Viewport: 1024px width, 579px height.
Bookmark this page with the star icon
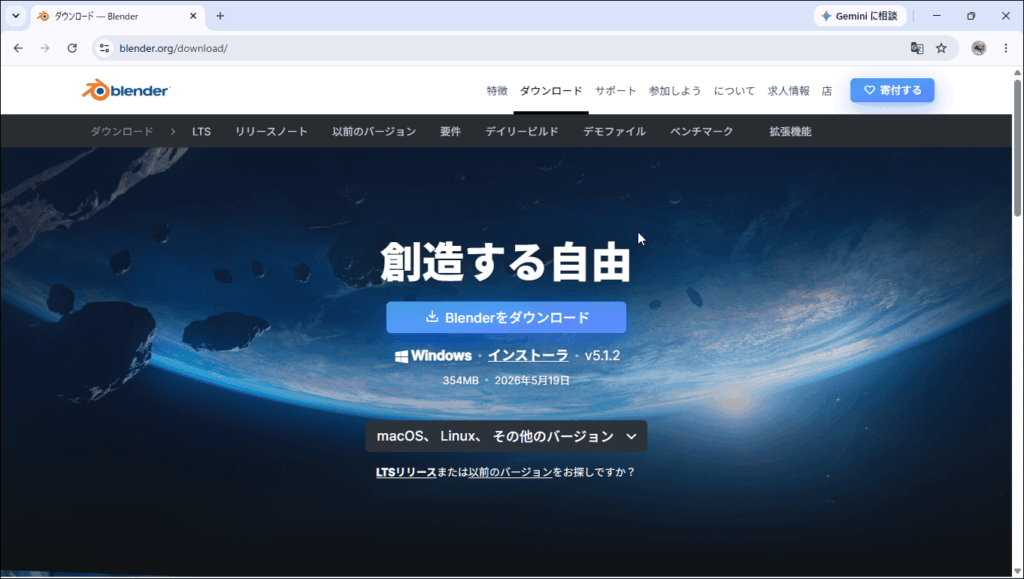[x=941, y=48]
